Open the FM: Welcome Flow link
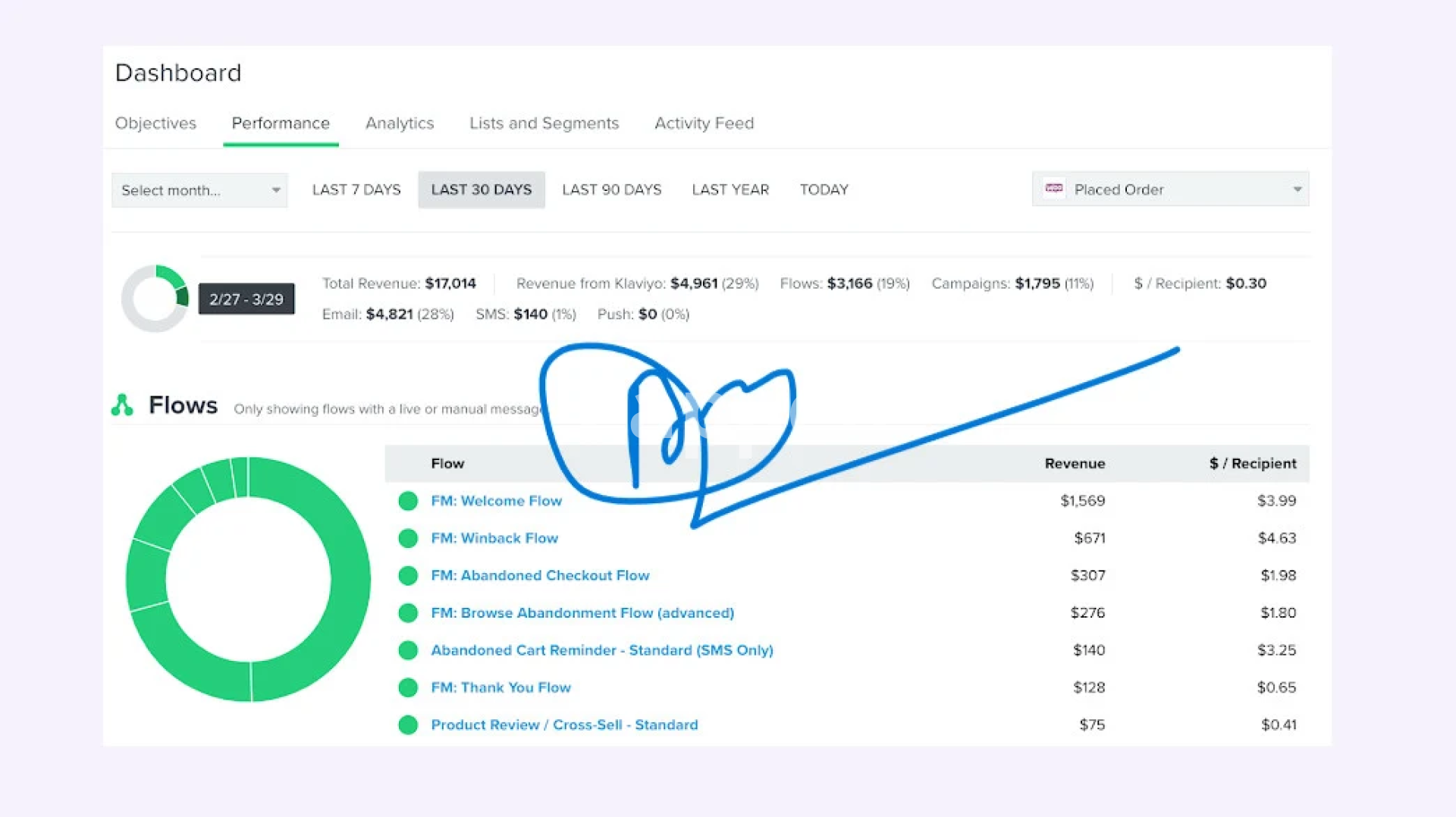This screenshot has height=817, width=1456. 496,501
